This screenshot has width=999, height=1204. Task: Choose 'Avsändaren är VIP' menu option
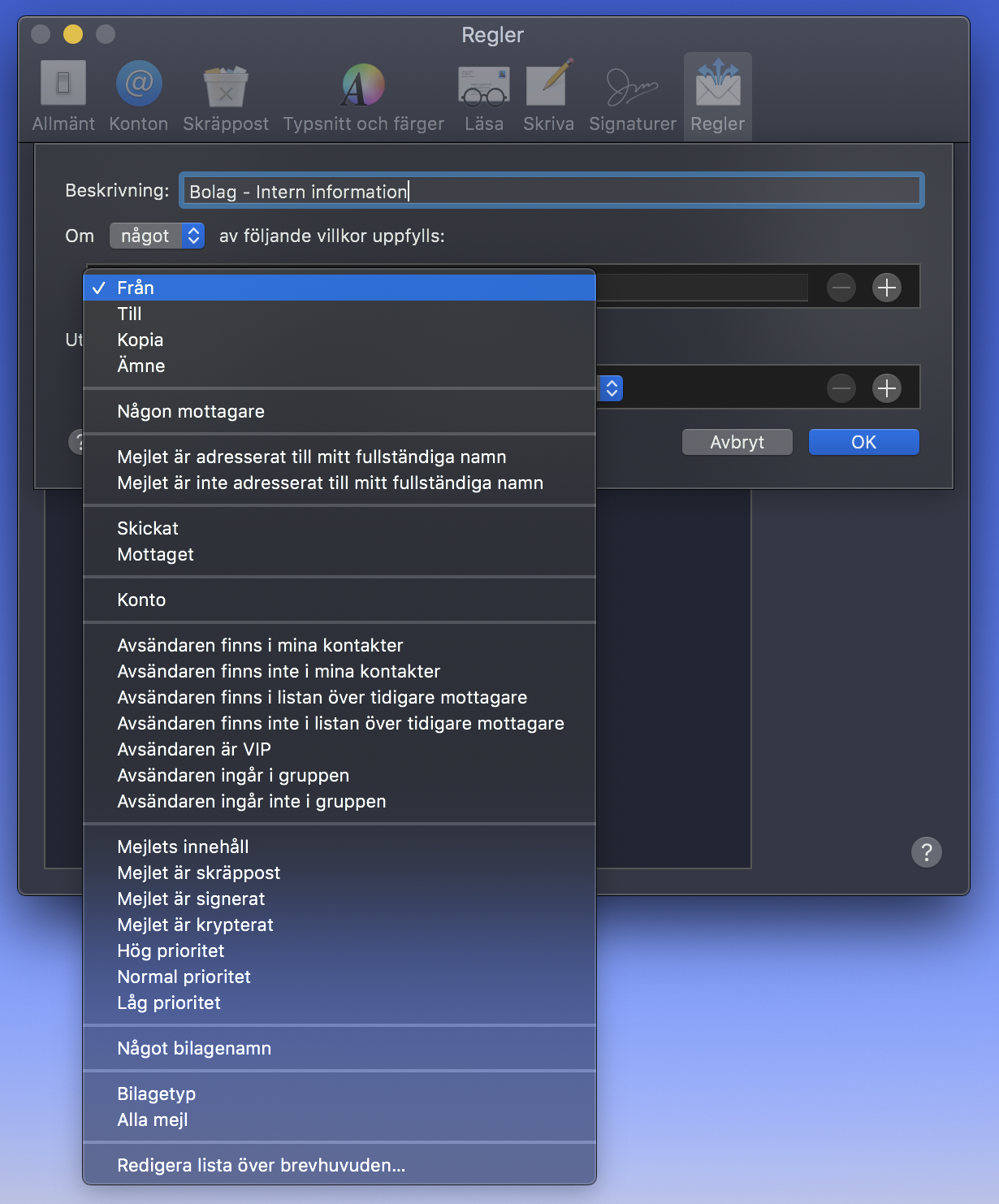tap(194, 750)
